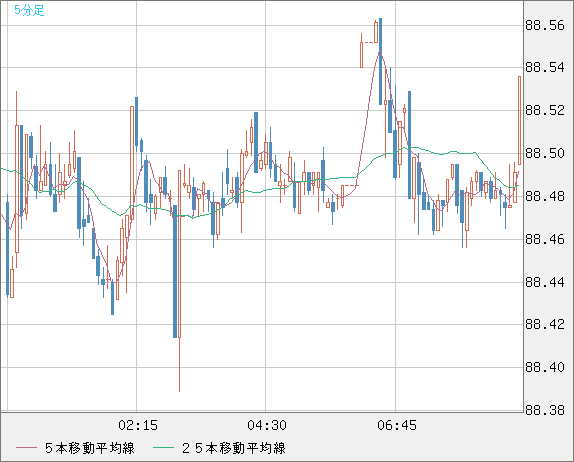Click the 88.52 price axis label

point(545,110)
